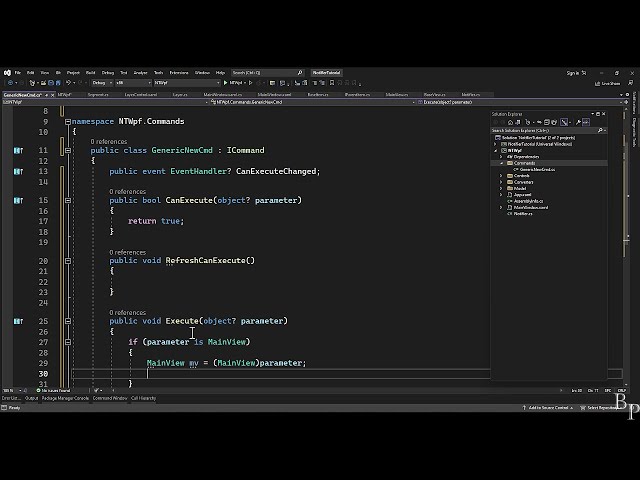640x480 pixels.
Task: Collapse the namespace NTWpf.Commands block
Action: click(68, 122)
